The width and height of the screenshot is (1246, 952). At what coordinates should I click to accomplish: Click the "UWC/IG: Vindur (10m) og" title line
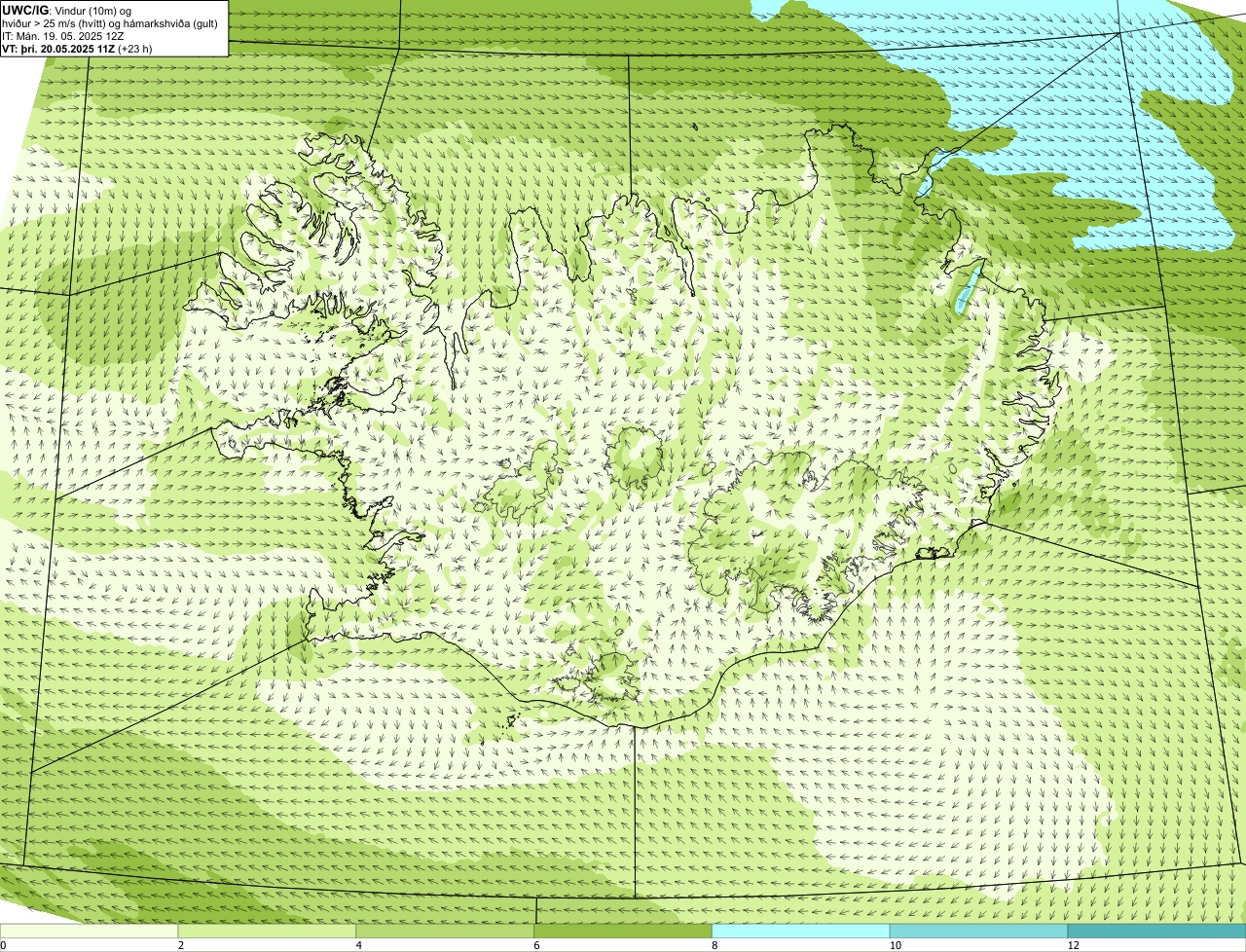67,10
